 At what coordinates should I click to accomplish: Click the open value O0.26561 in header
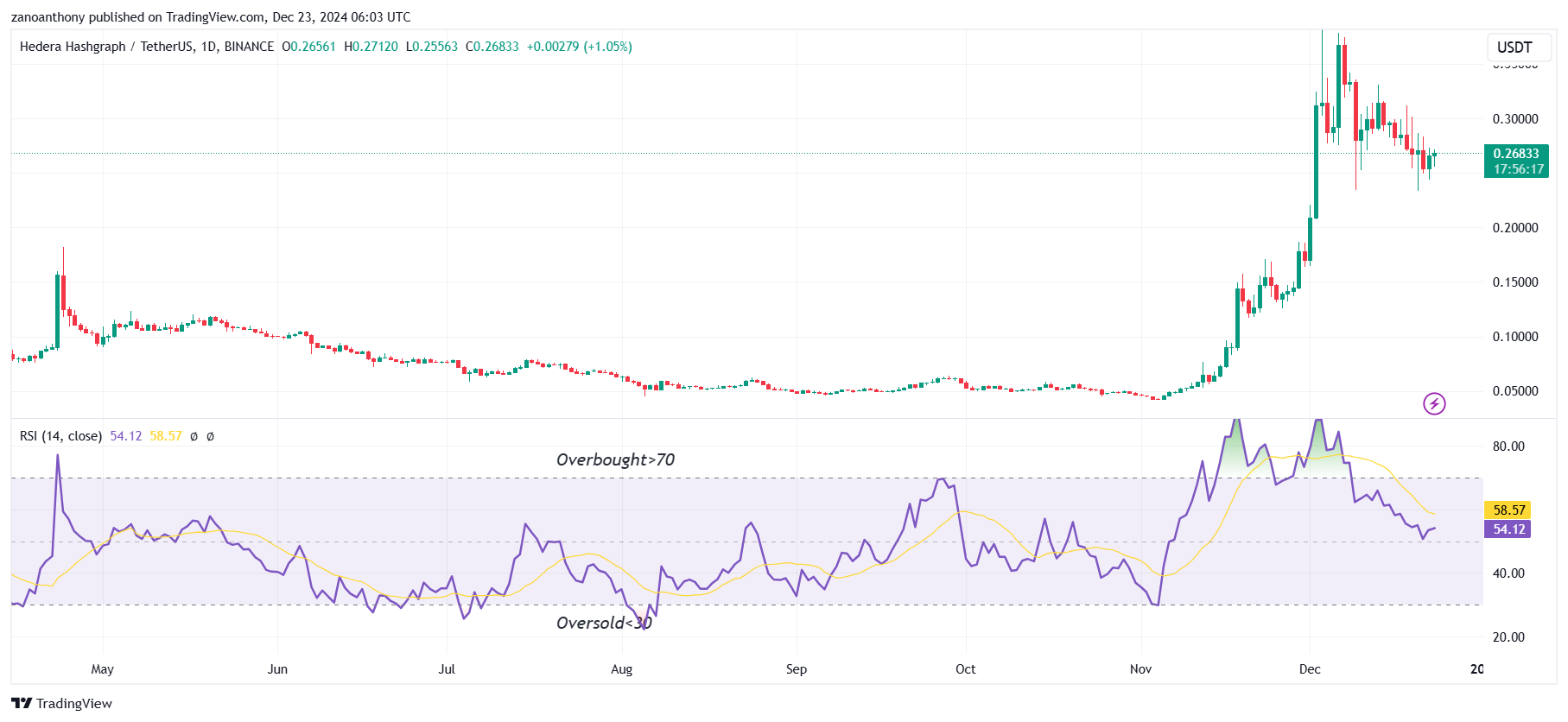(x=308, y=47)
